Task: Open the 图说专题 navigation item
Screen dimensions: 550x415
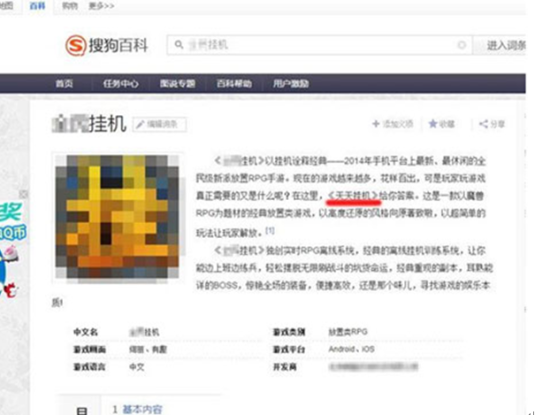Action: 177,83
